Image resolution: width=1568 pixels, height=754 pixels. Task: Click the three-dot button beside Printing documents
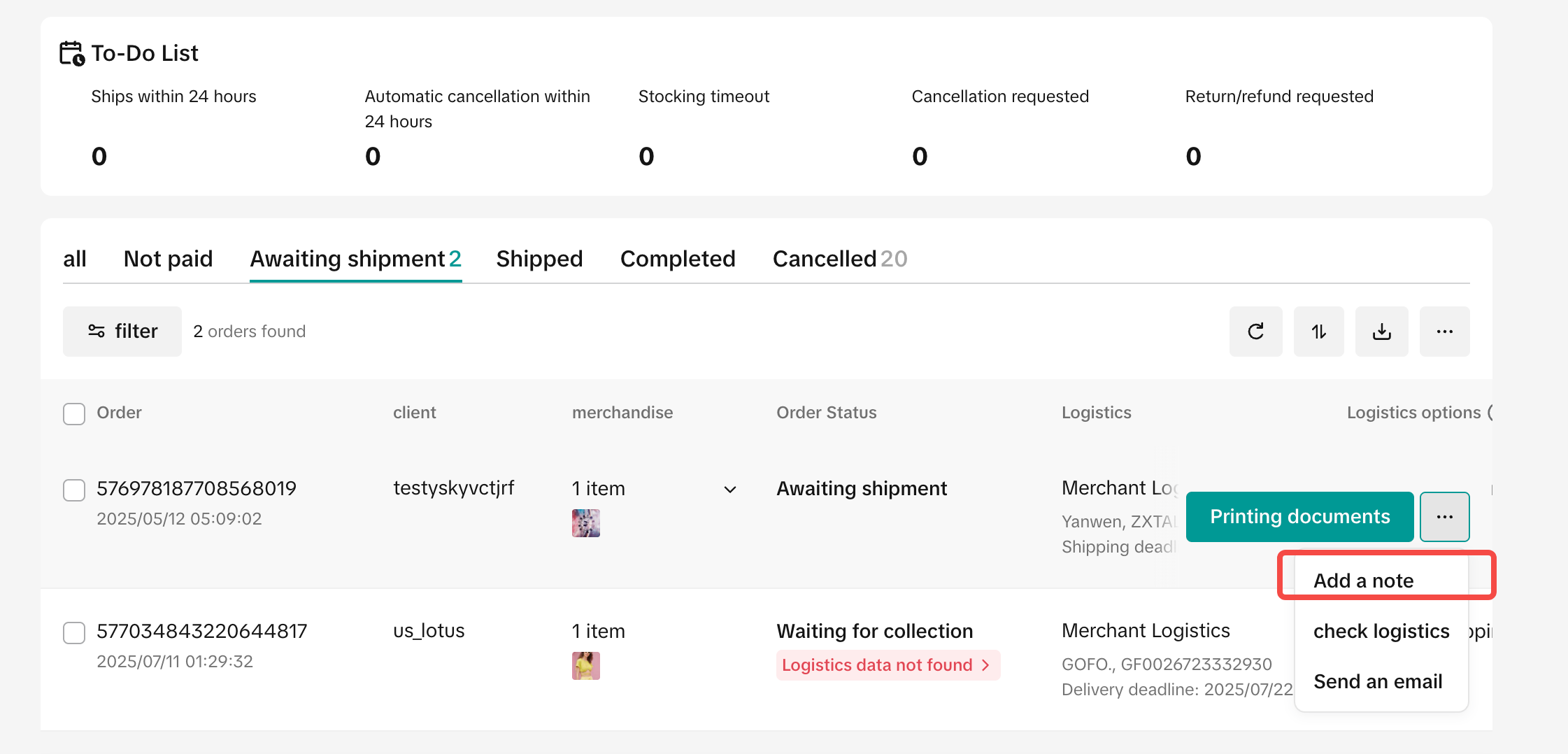[x=1444, y=517]
